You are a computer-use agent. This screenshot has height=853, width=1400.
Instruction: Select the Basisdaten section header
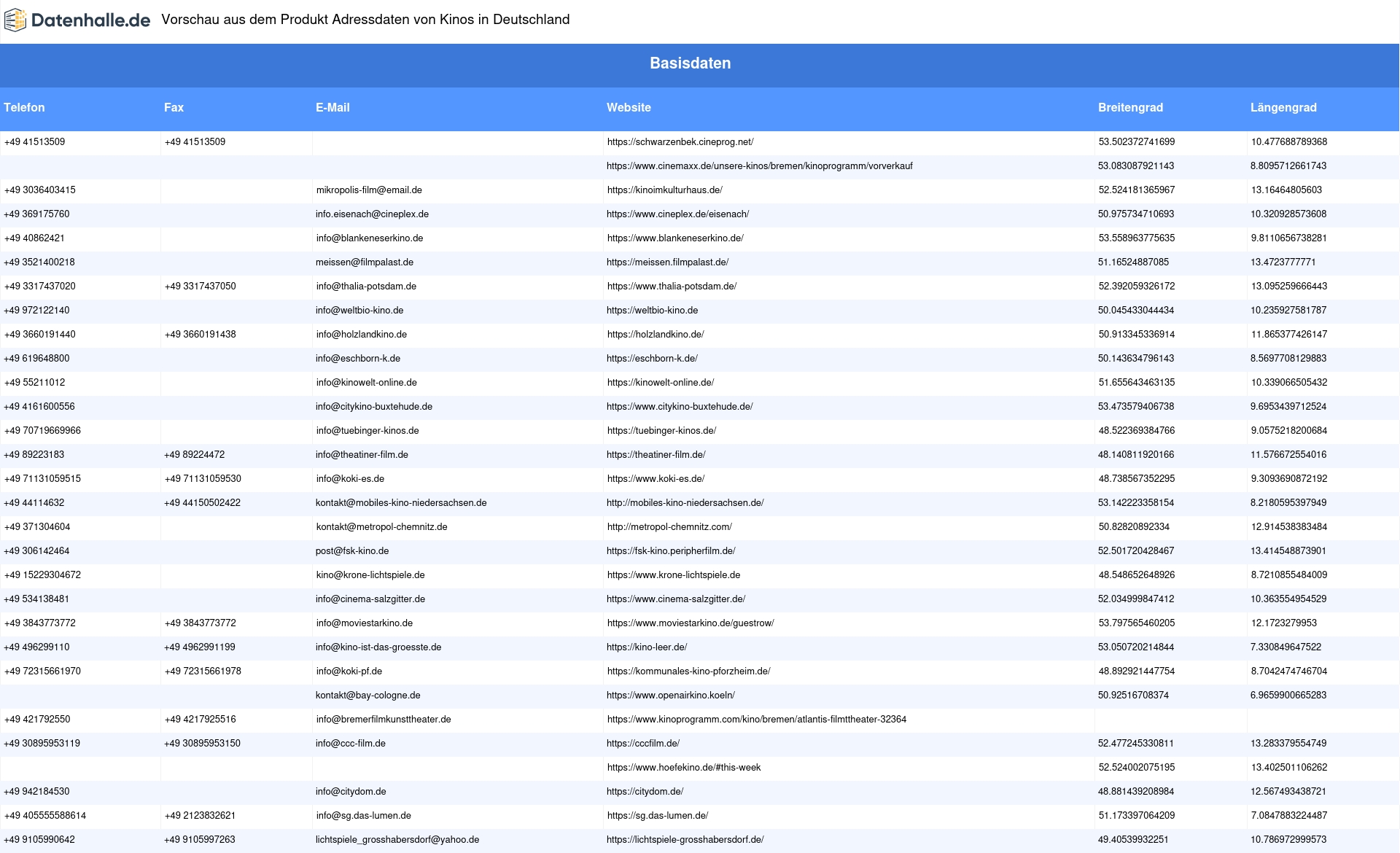[x=691, y=63]
